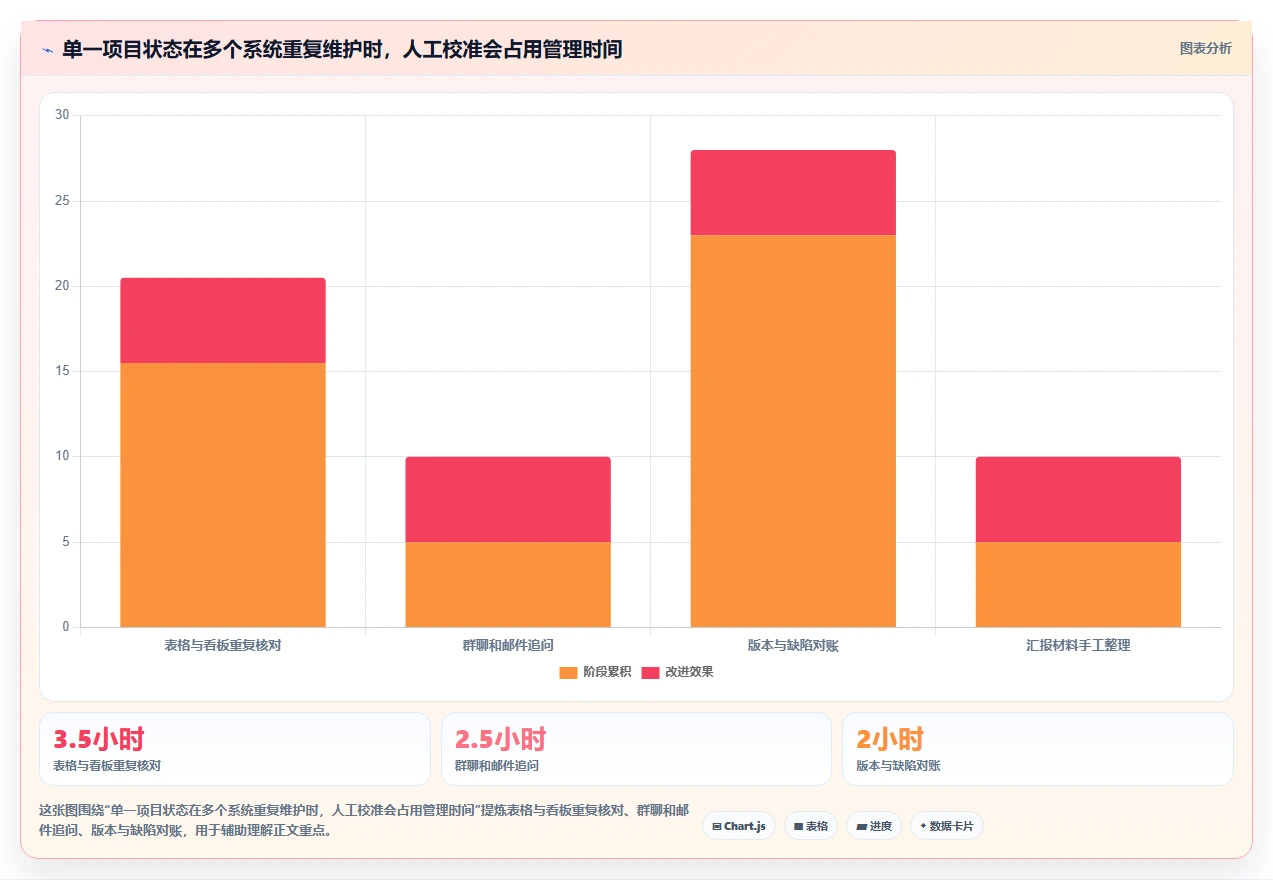1273x880 pixels.
Task: Select the 3.5小时 data card
Action: (x=235, y=749)
